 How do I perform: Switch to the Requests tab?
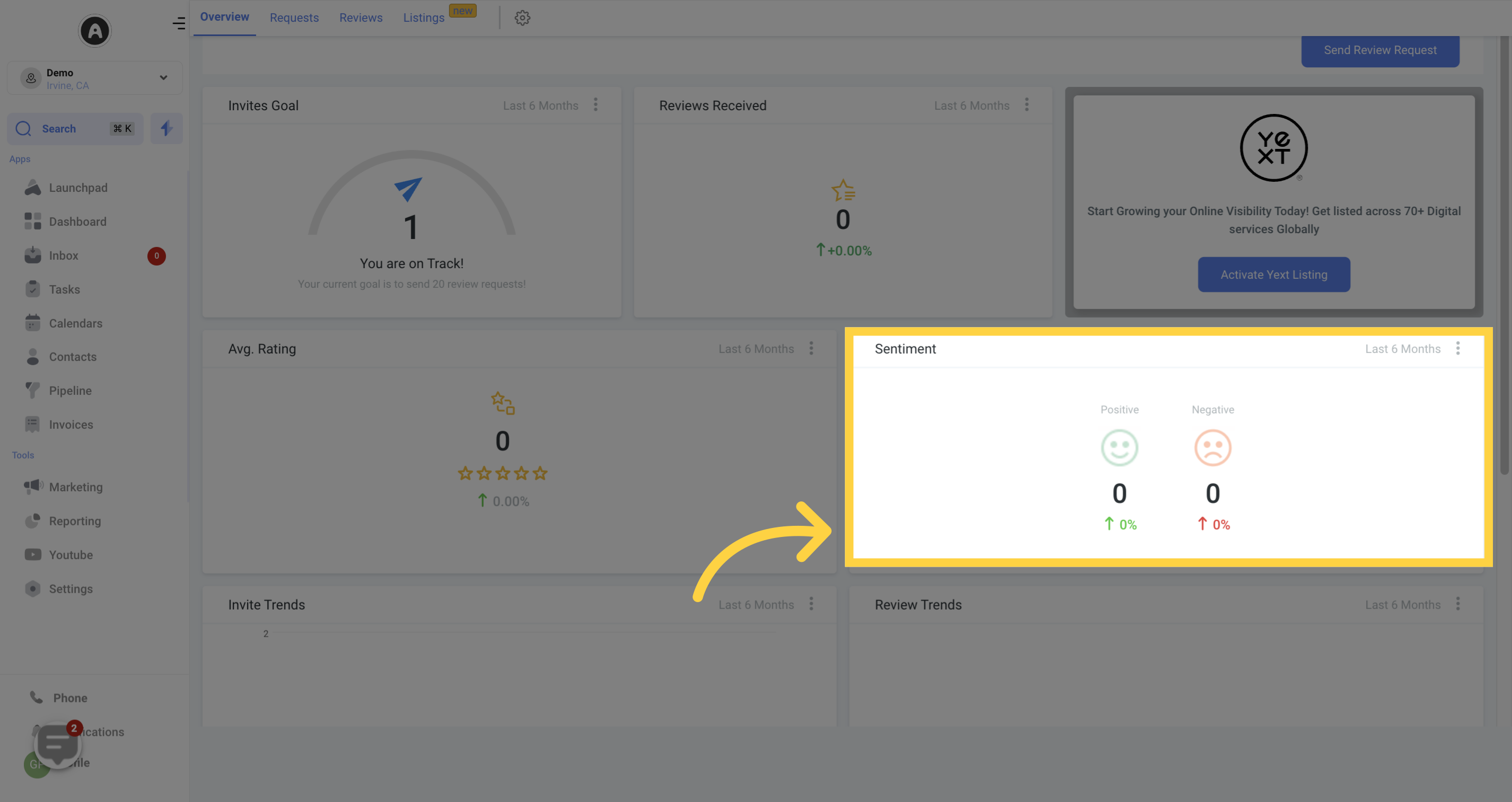click(x=294, y=17)
